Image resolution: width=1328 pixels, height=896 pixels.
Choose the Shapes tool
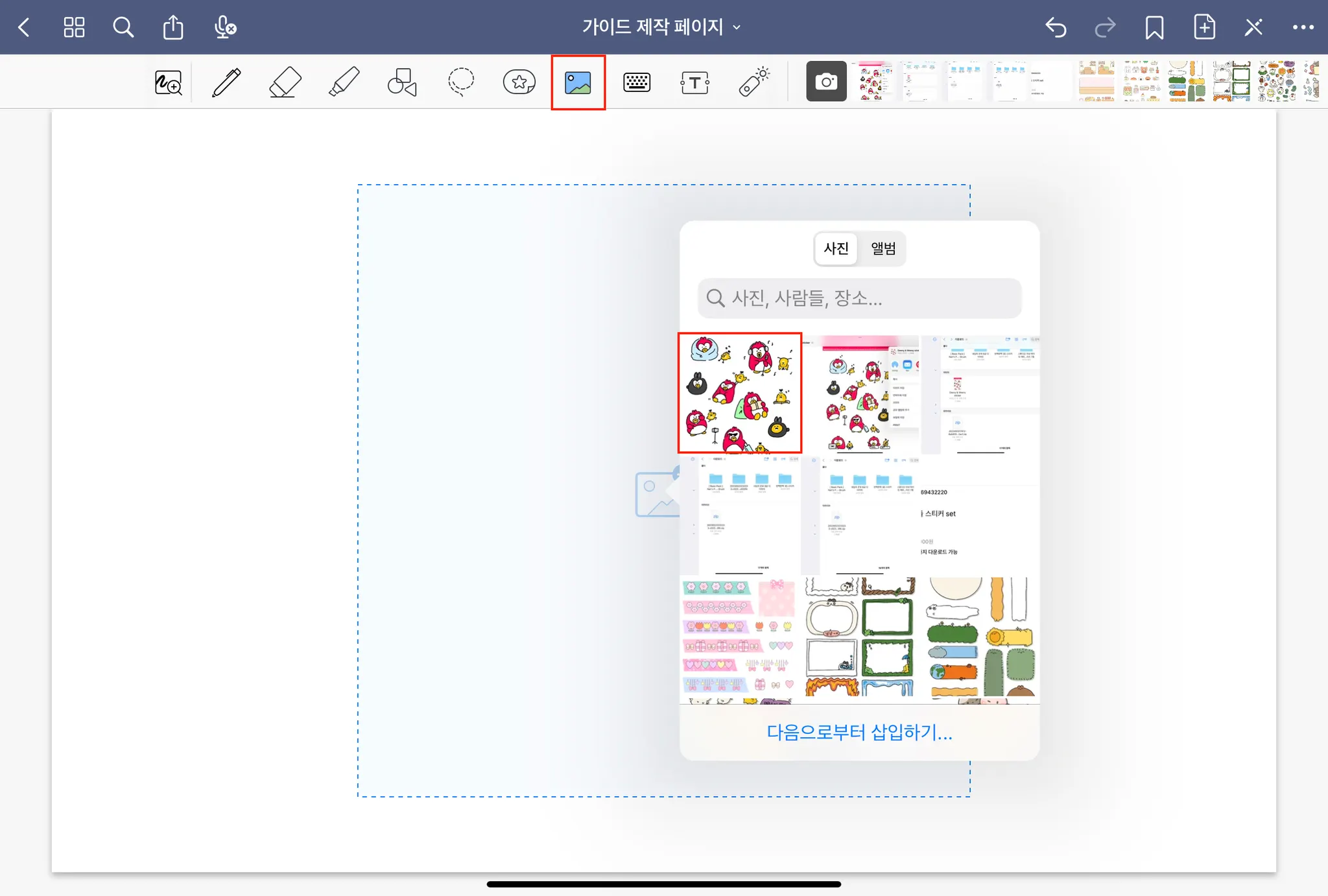pos(402,82)
